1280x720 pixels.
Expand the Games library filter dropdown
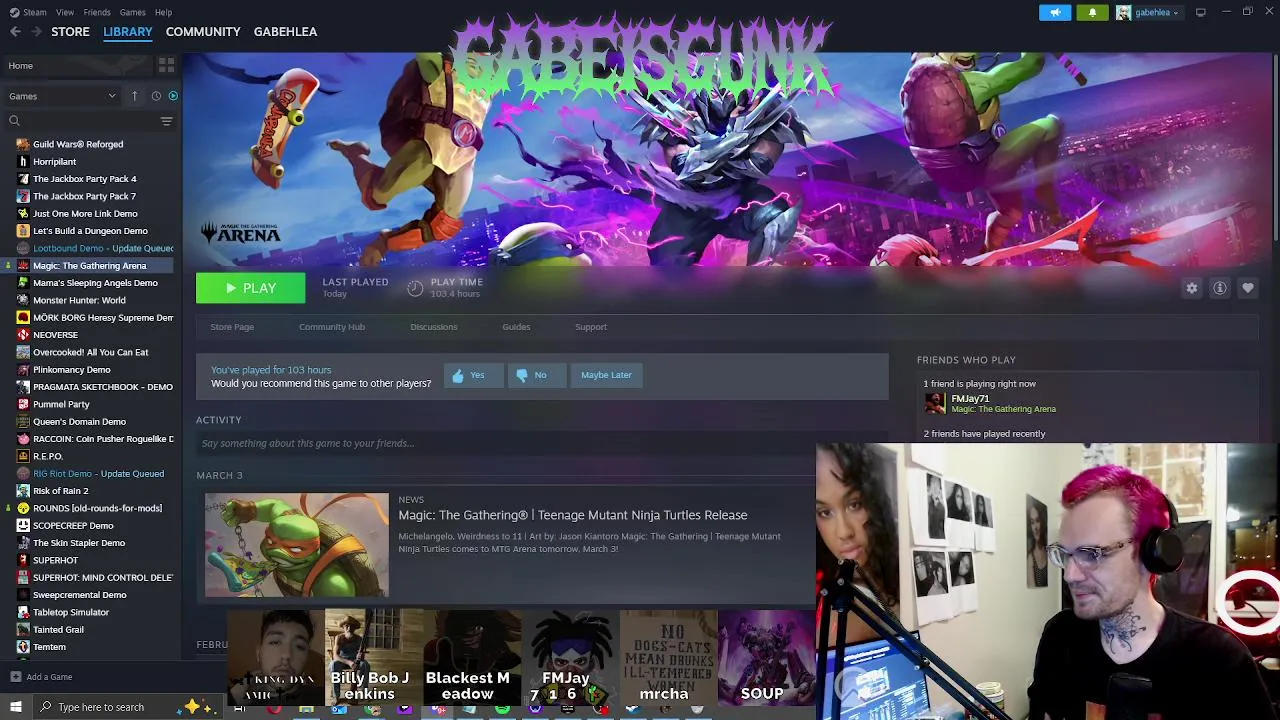[x=62, y=96]
